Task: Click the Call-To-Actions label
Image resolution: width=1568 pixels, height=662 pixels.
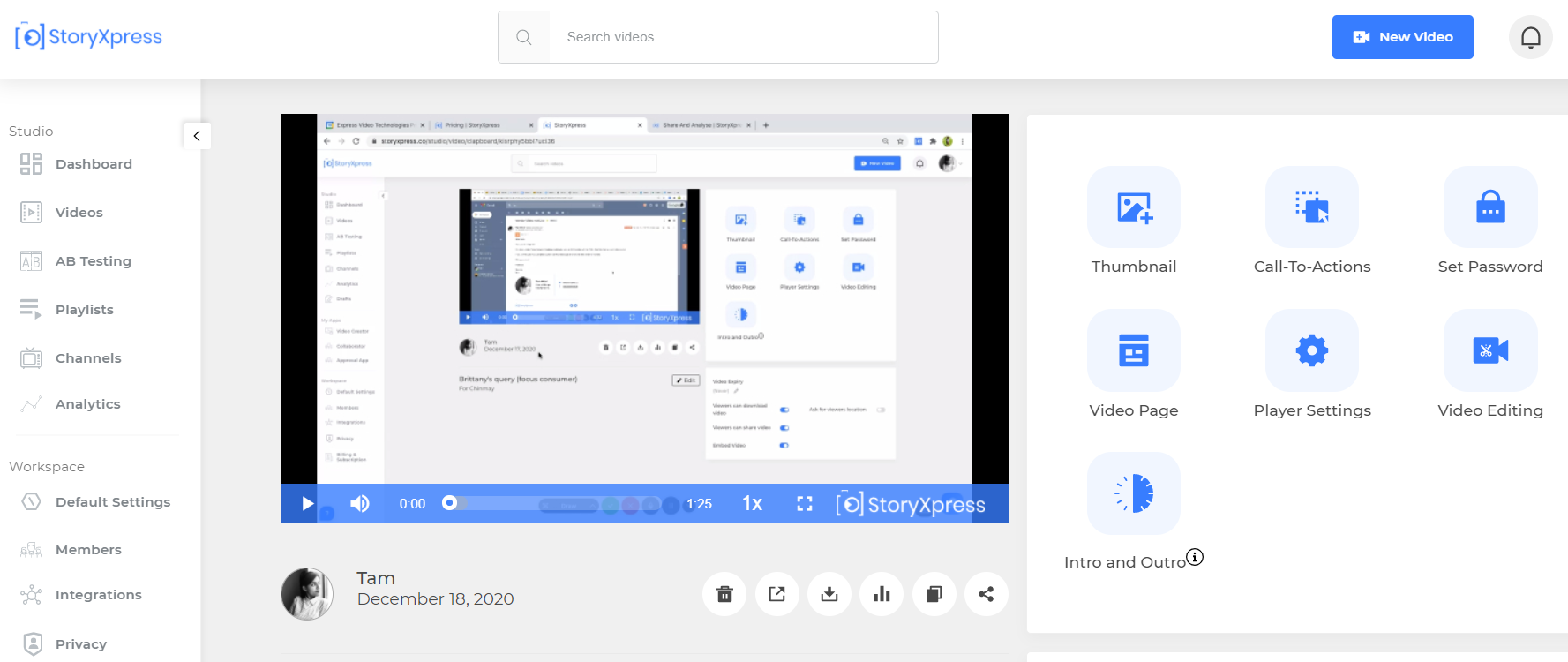Action: click(1312, 267)
